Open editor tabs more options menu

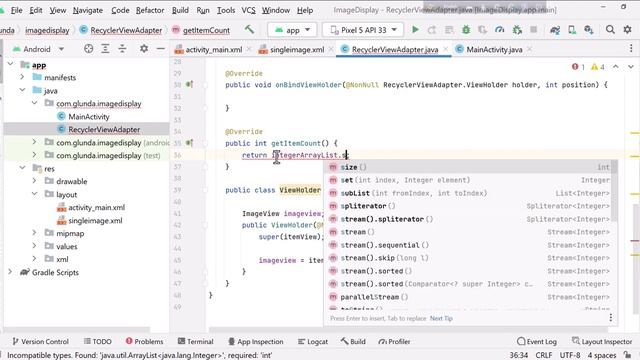pyautogui.click(x=631, y=49)
